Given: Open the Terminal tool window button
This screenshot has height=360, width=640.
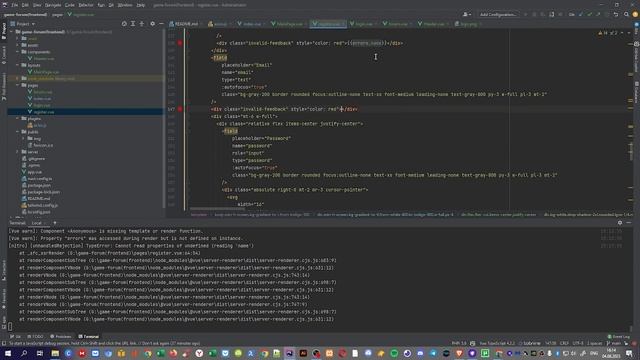Looking at the screenshot, I should point(89,337).
